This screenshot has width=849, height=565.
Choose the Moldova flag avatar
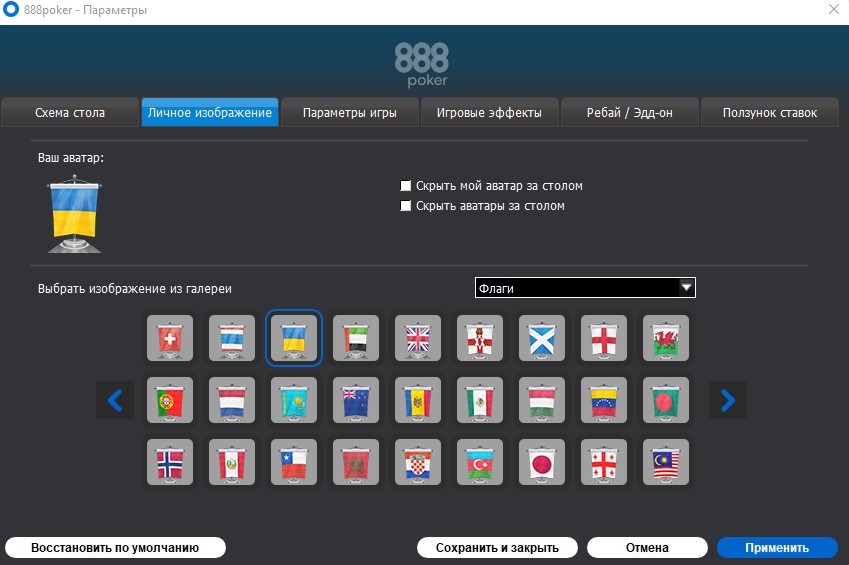418,400
